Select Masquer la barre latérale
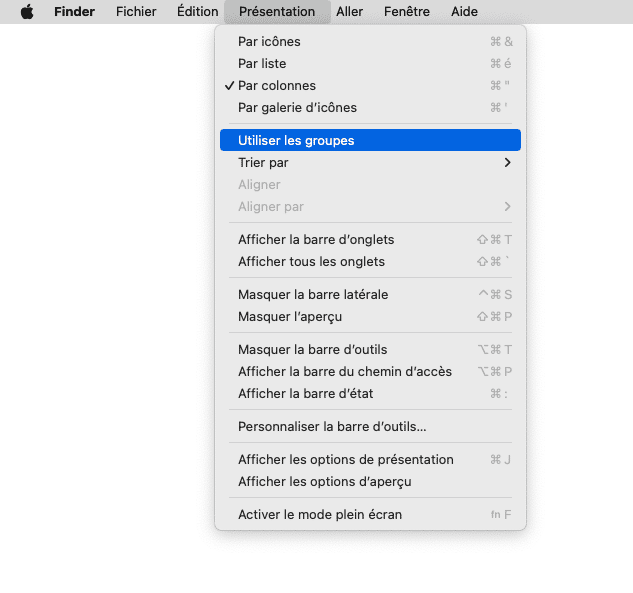633x593 pixels. point(370,294)
